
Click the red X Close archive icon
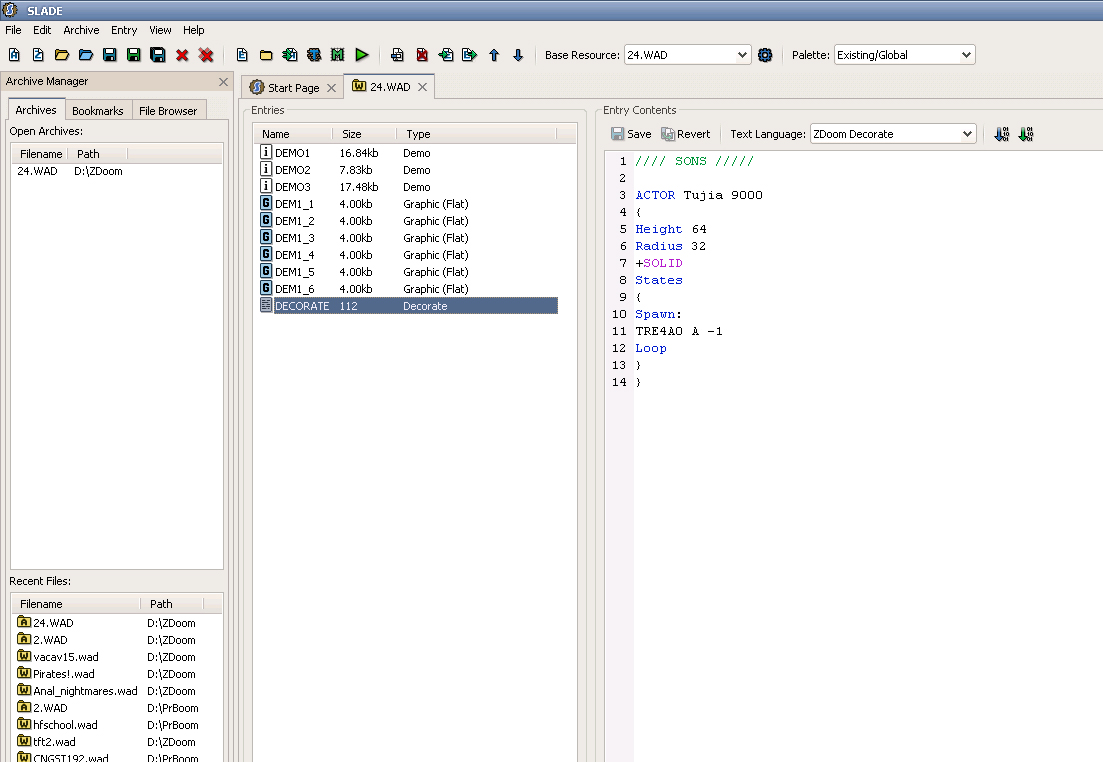click(x=182, y=55)
